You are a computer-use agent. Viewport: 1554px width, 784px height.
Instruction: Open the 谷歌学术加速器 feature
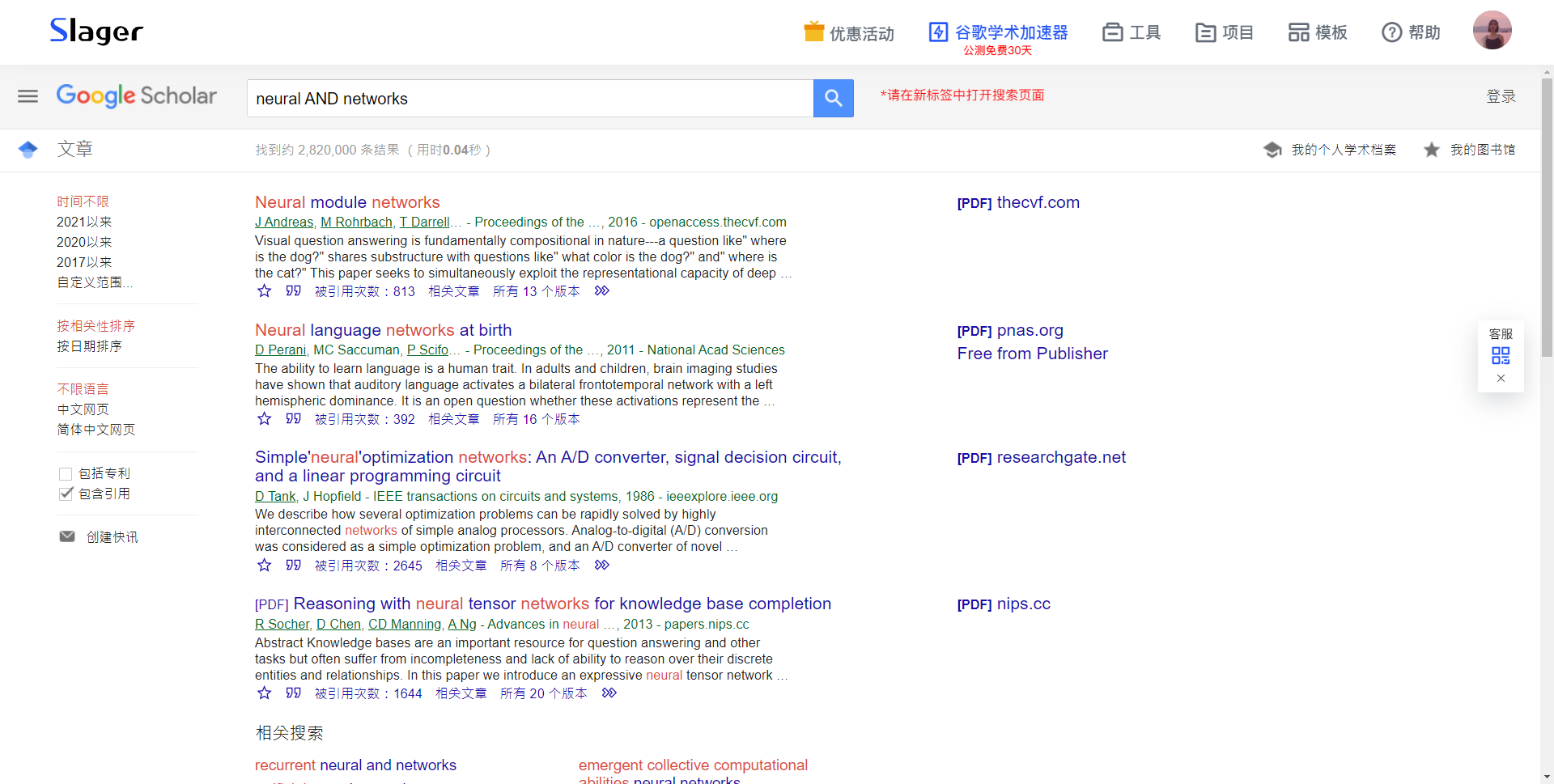pyautogui.click(x=997, y=33)
